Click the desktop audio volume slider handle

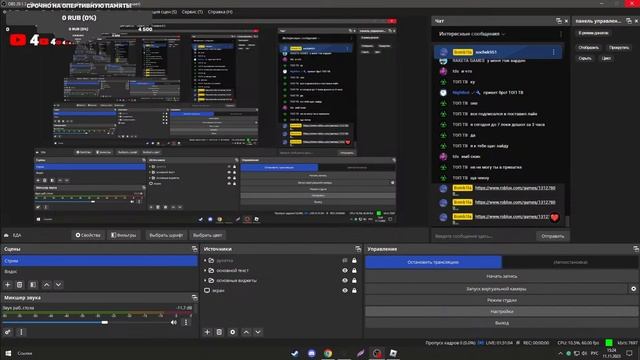(x=105, y=322)
